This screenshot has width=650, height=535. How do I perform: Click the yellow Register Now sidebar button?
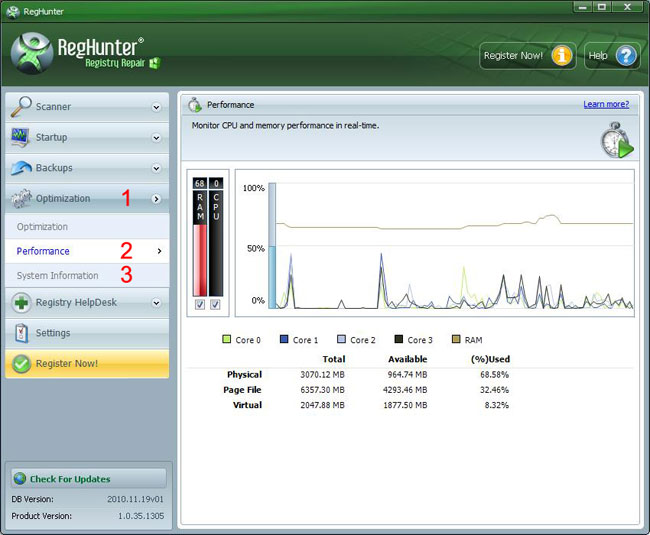pos(87,363)
